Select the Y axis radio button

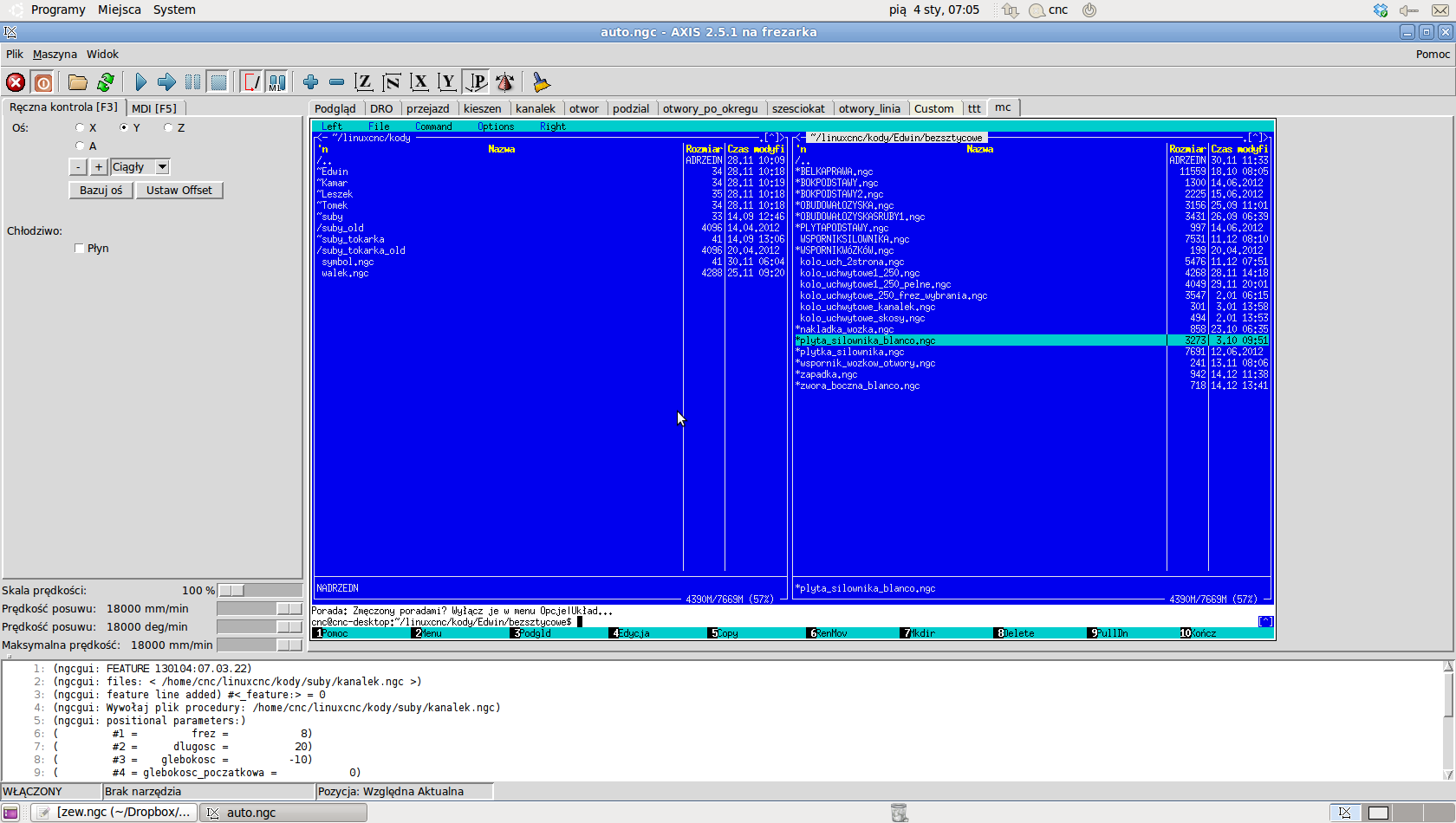(124, 127)
